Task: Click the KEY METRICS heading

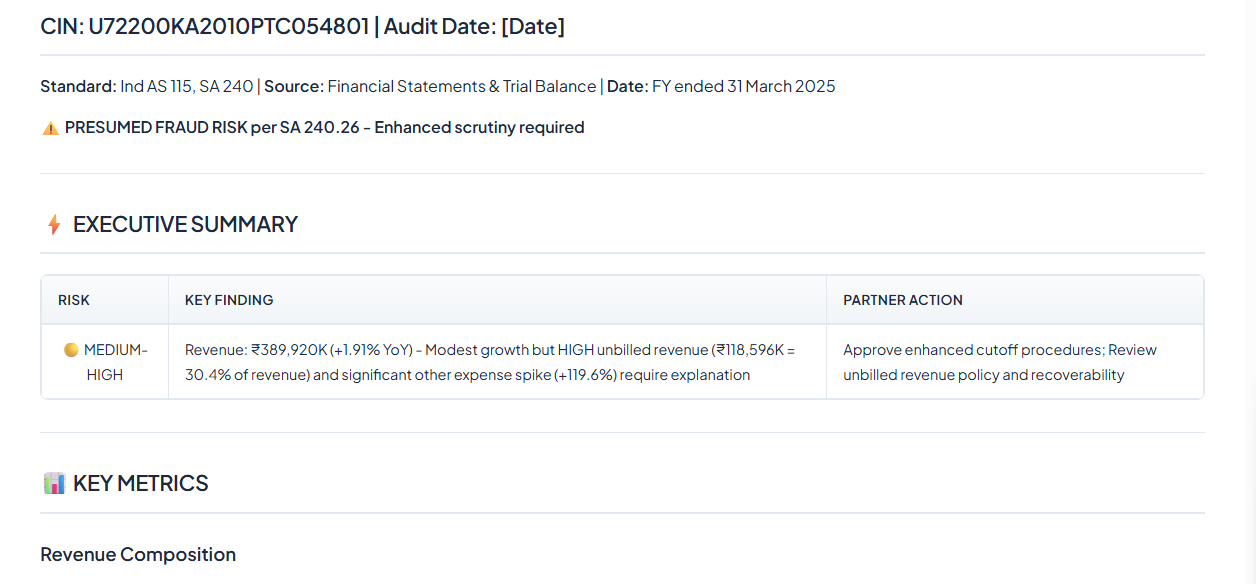Action: pyautogui.click(x=140, y=483)
